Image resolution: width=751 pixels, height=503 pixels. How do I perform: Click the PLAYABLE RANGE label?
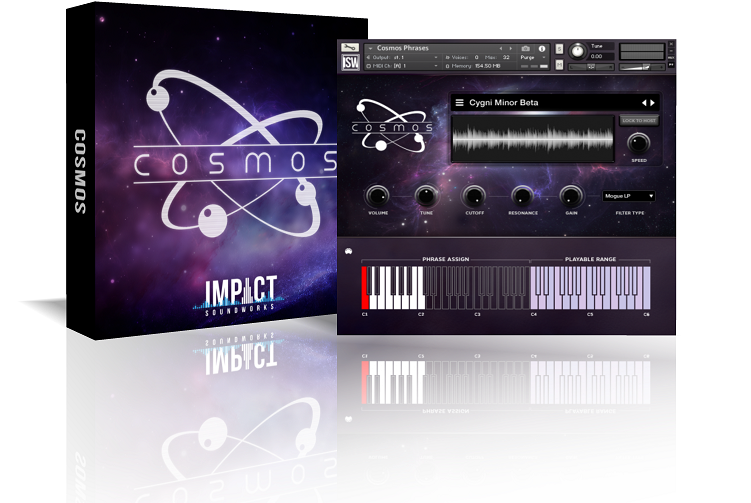point(590,259)
